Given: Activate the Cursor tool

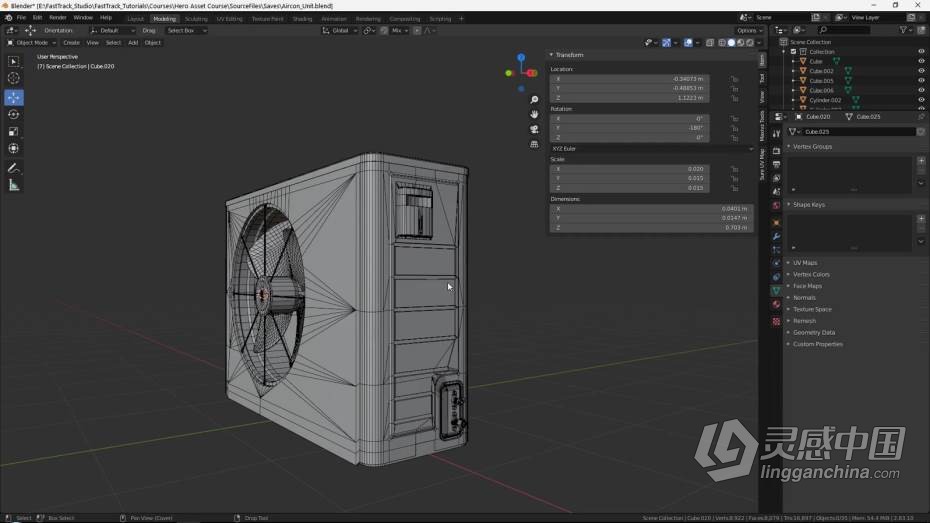Looking at the screenshot, I should (14, 78).
